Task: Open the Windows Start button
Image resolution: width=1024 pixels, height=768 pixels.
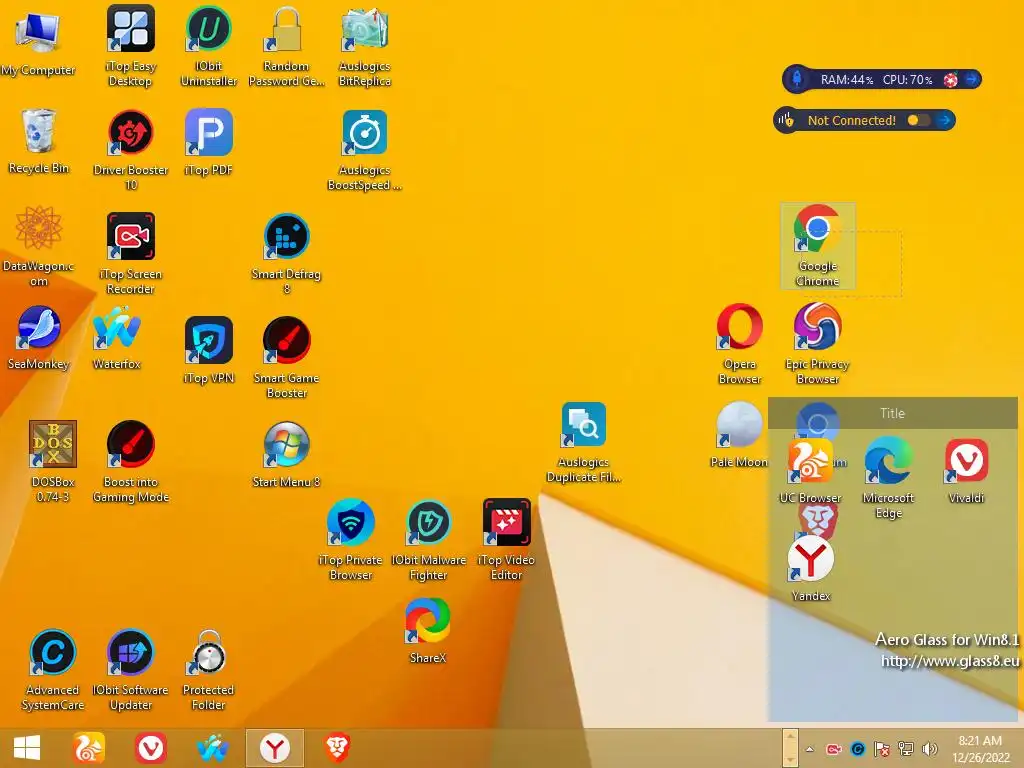Action: (27, 748)
